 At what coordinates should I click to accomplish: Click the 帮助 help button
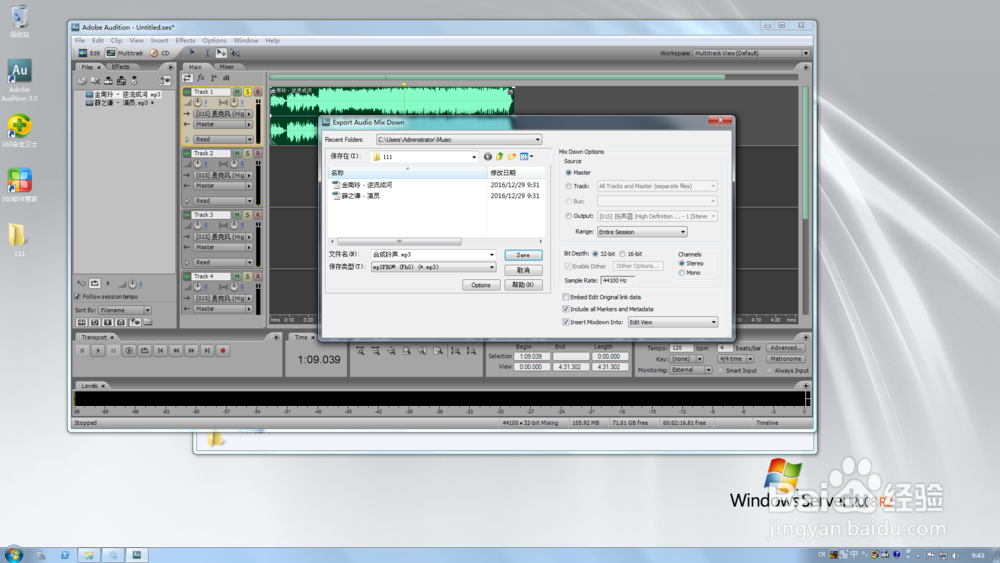click(x=523, y=285)
